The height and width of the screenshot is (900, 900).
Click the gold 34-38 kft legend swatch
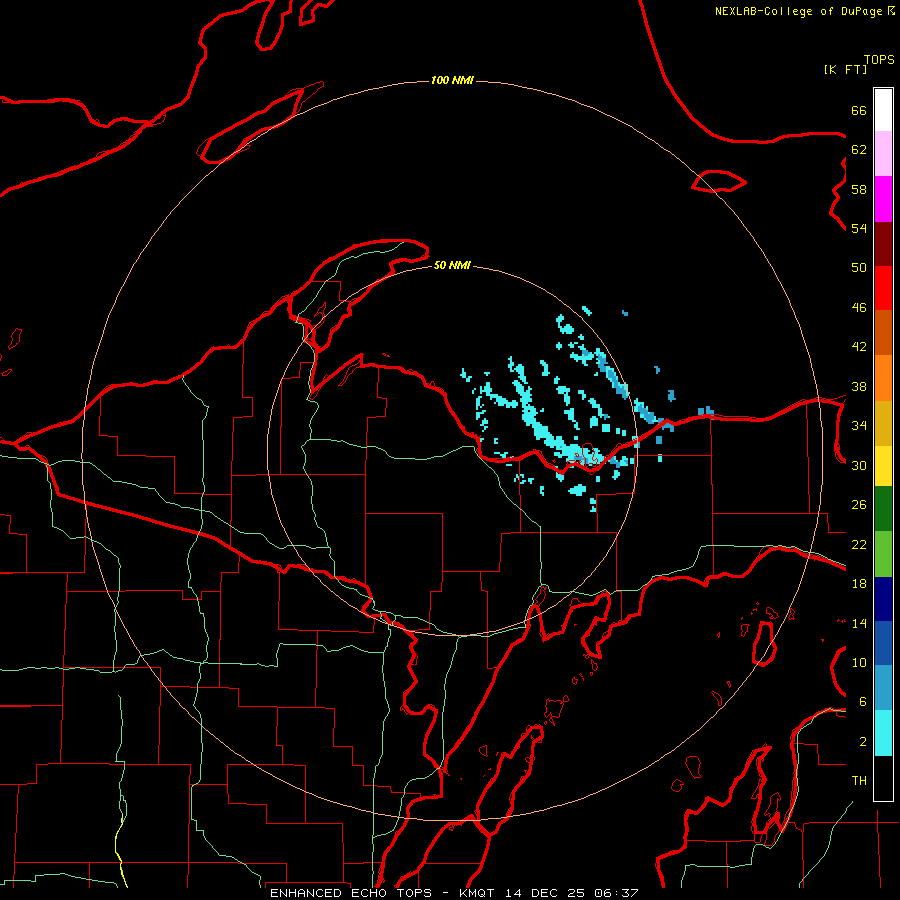[883, 424]
